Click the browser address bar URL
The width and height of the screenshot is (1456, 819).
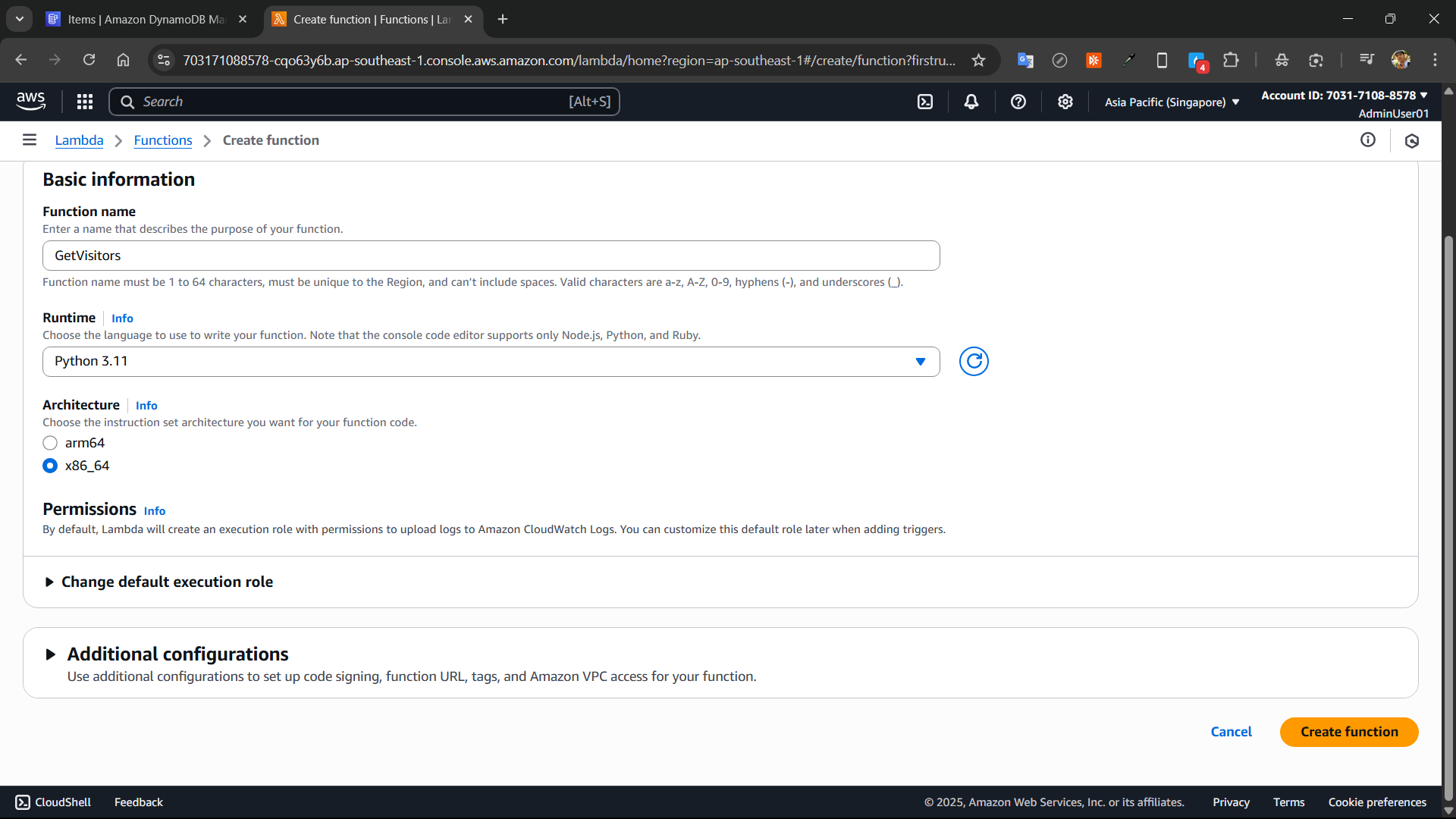click(569, 60)
